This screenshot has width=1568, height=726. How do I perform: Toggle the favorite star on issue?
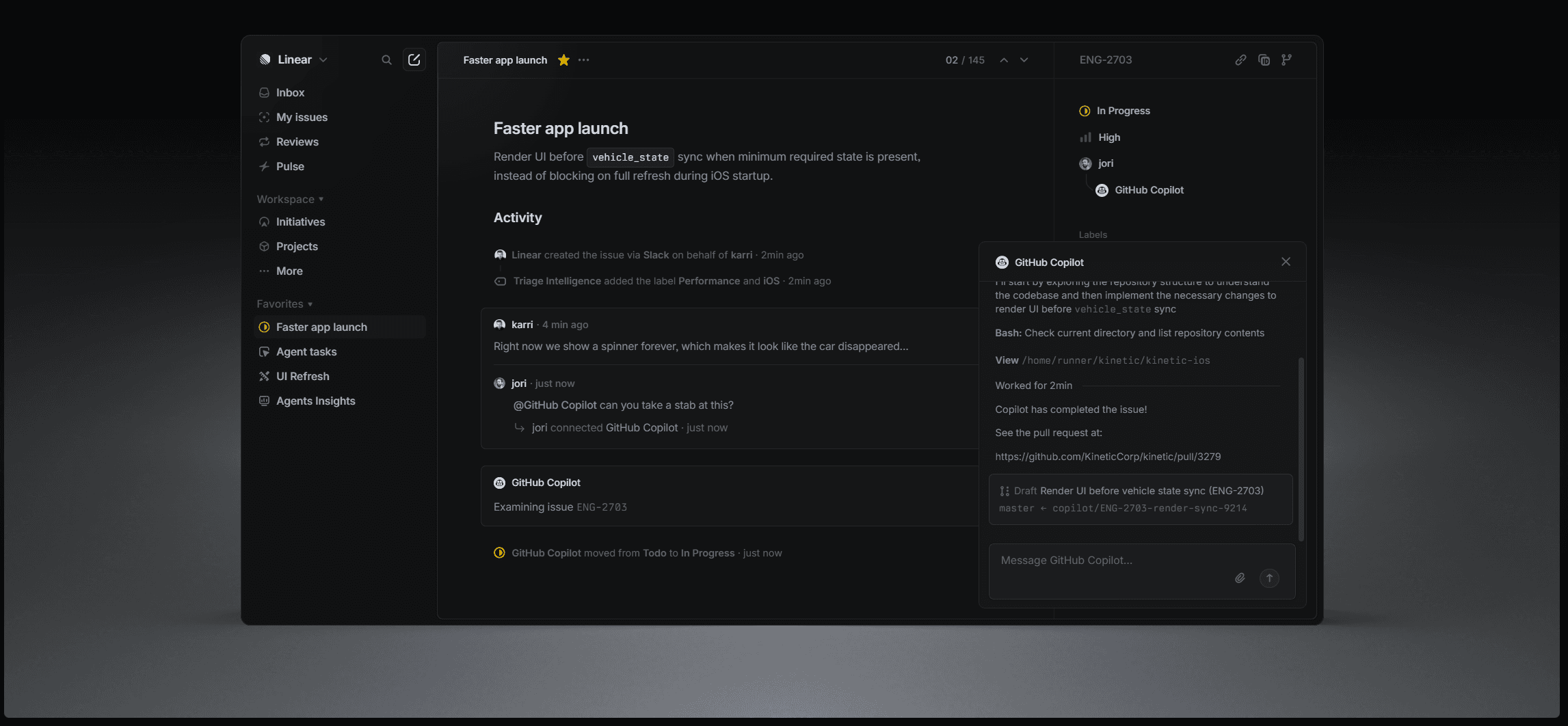[563, 60]
